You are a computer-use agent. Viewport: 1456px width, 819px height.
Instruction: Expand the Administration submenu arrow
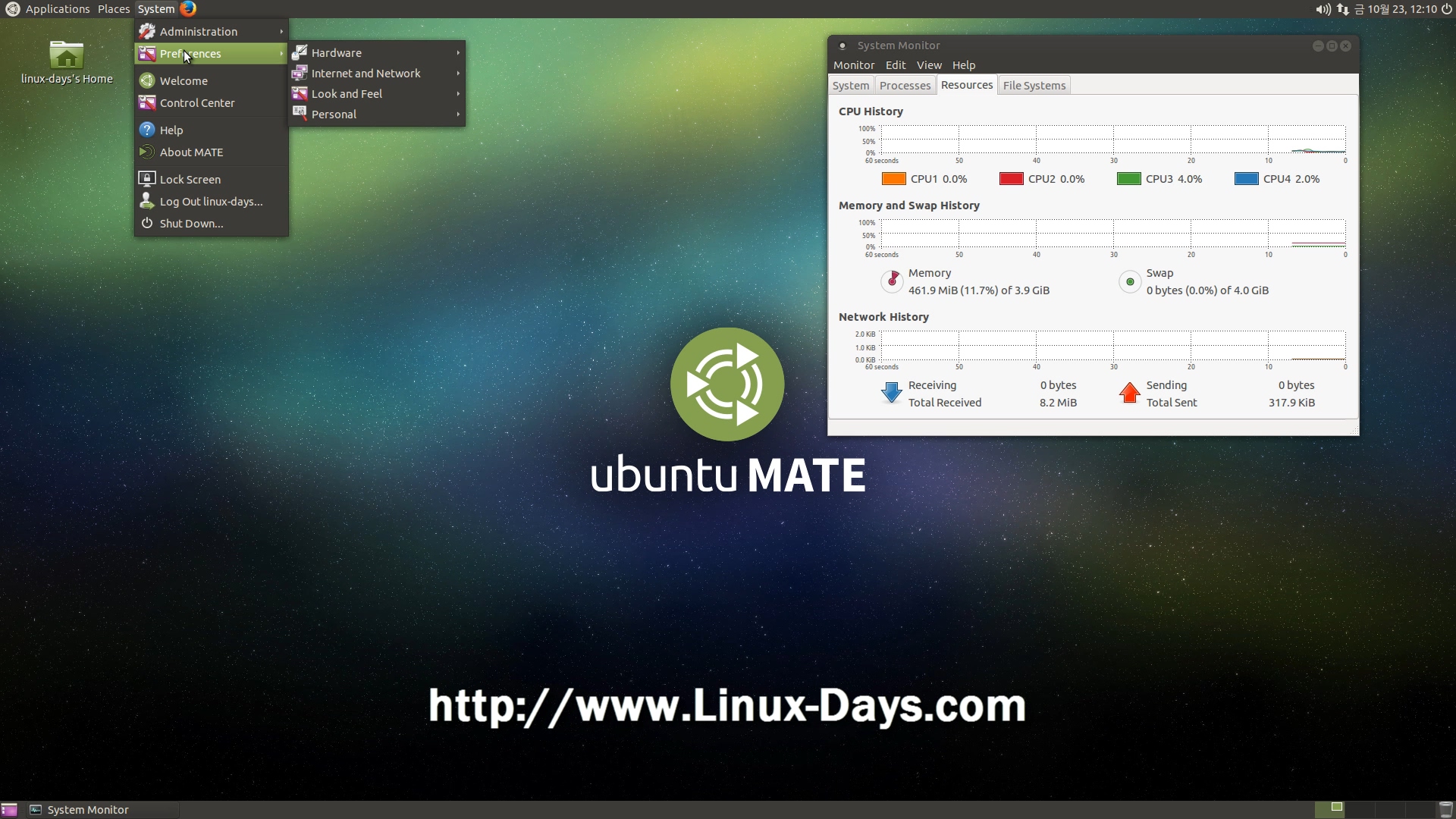281,31
